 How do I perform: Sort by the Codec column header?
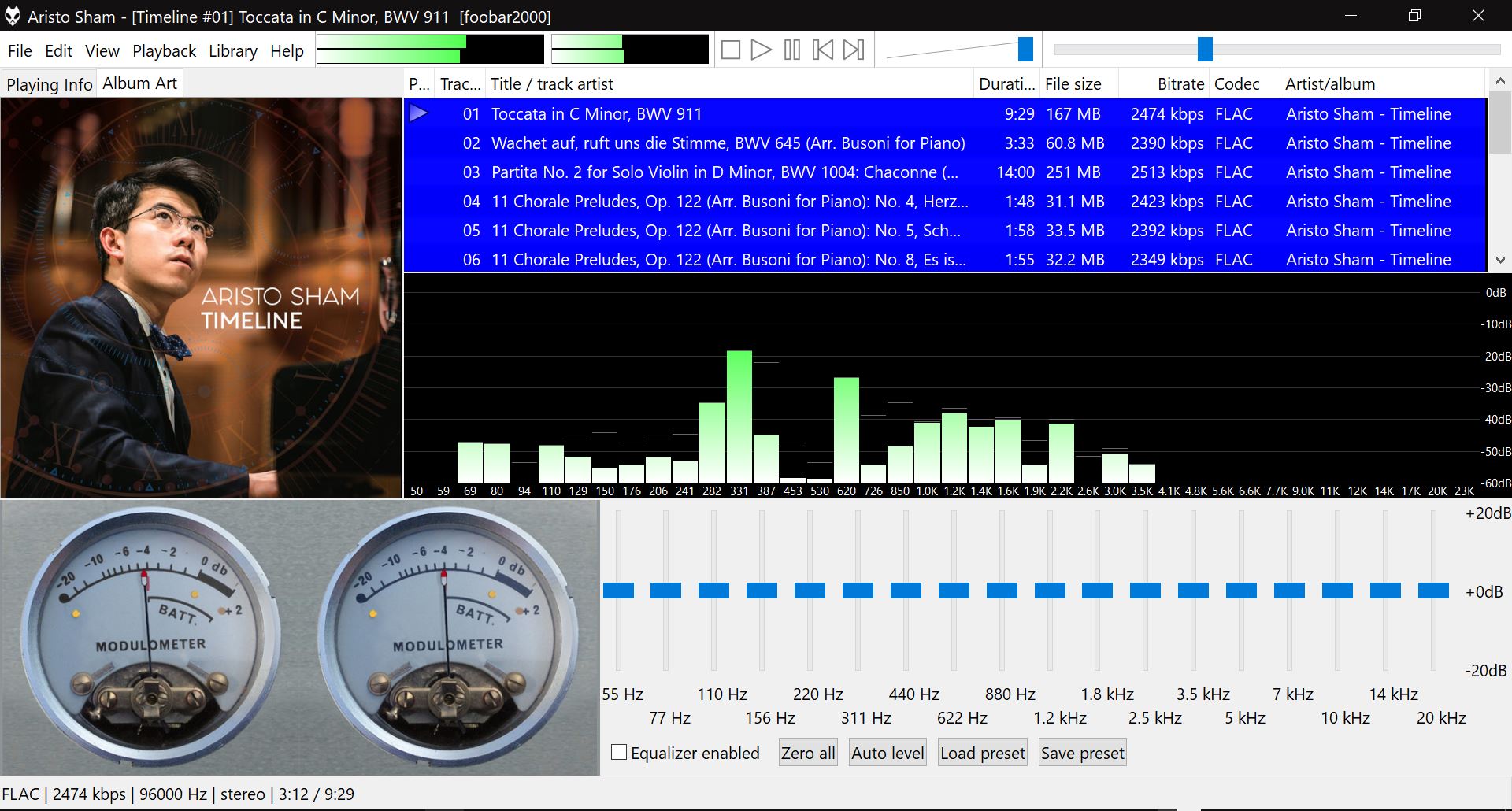[1244, 83]
